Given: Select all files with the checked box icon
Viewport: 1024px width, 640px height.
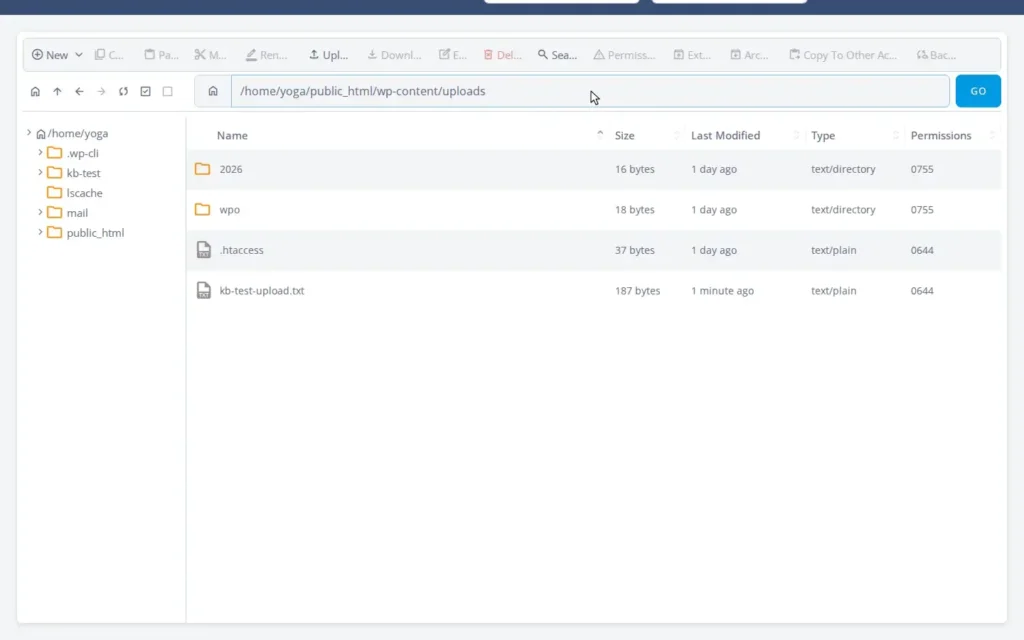Looking at the screenshot, I should (146, 91).
